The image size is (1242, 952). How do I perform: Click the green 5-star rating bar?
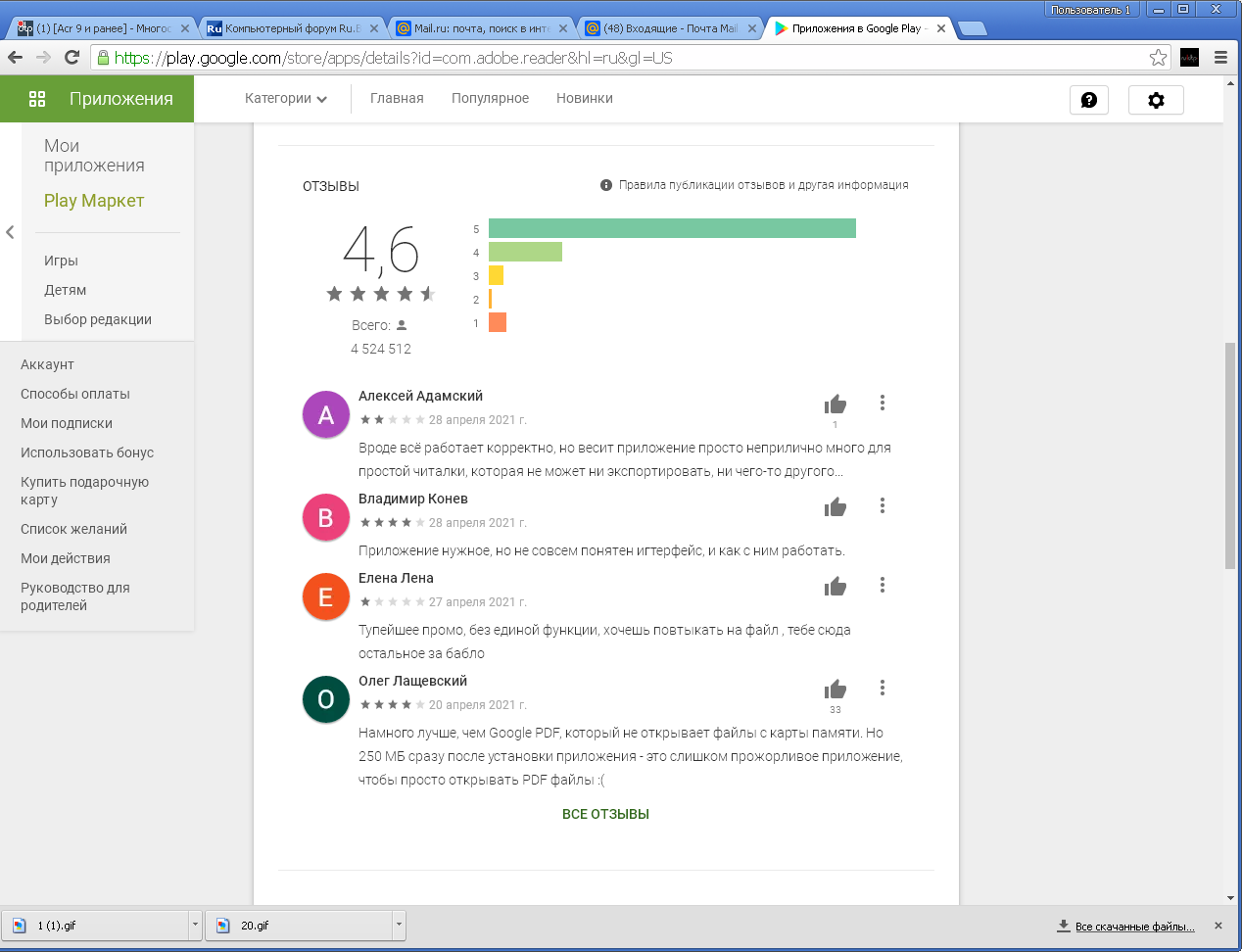click(x=672, y=228)
